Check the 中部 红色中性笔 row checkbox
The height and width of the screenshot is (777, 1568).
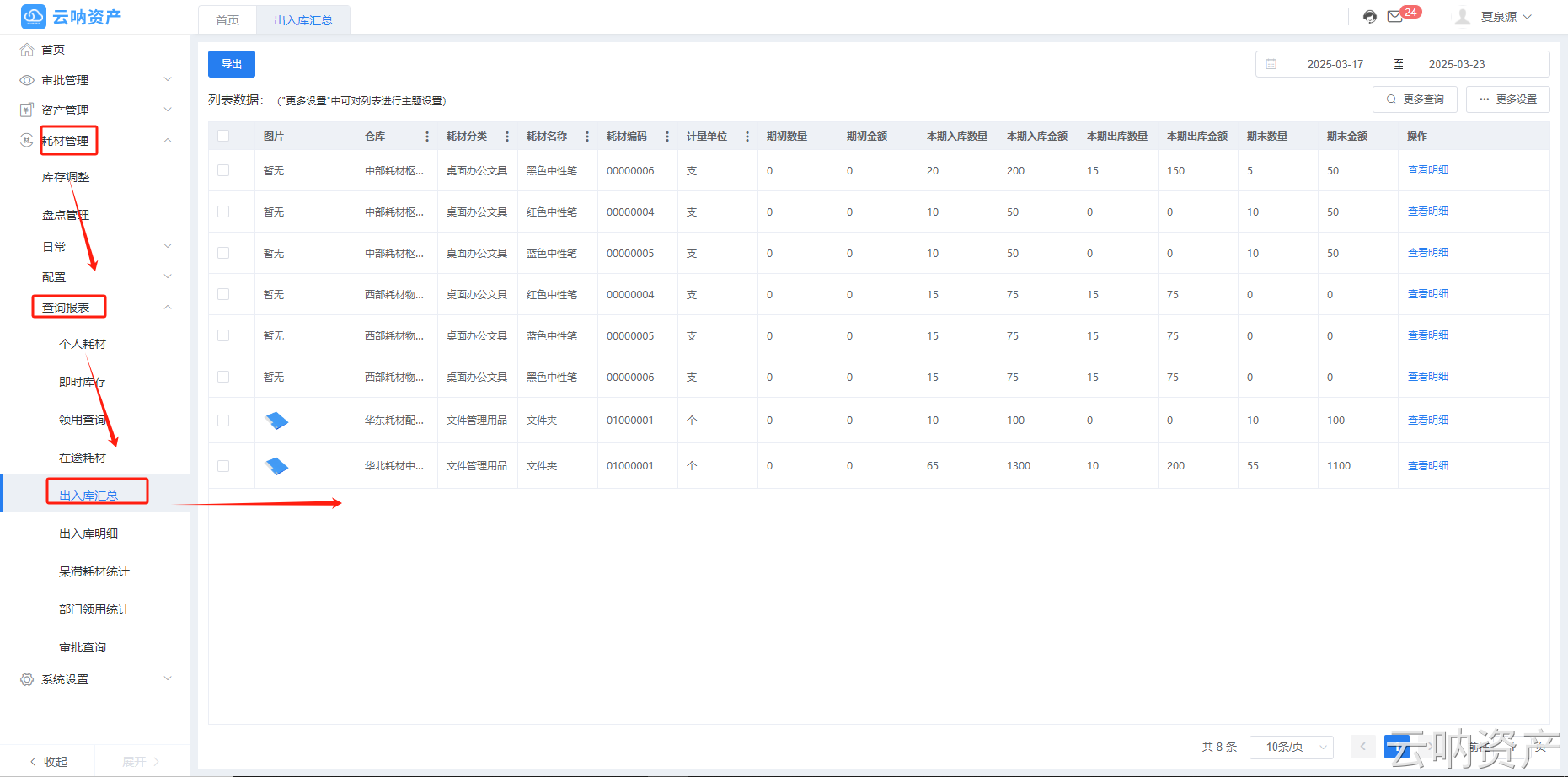[223, 212]
